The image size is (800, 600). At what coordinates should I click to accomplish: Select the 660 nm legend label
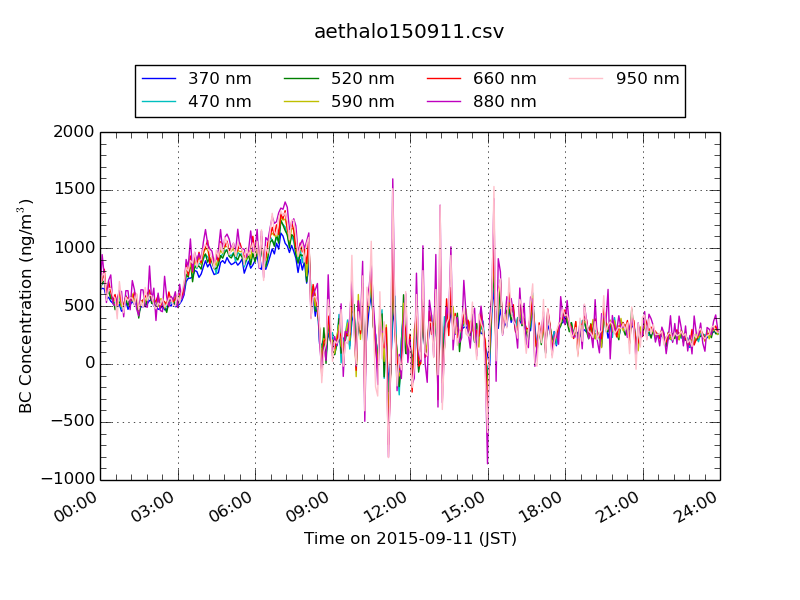505,79
